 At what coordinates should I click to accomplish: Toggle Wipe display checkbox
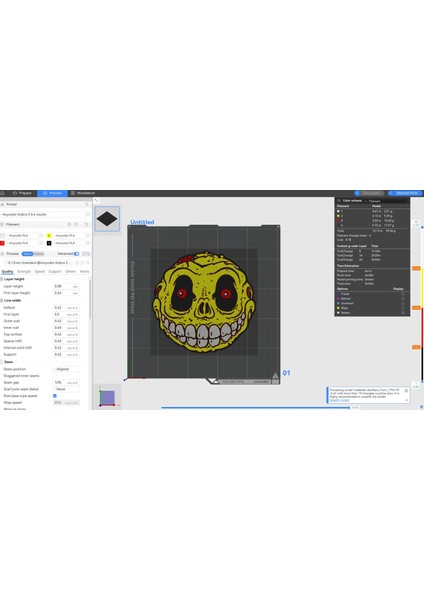tap(403, 308)
